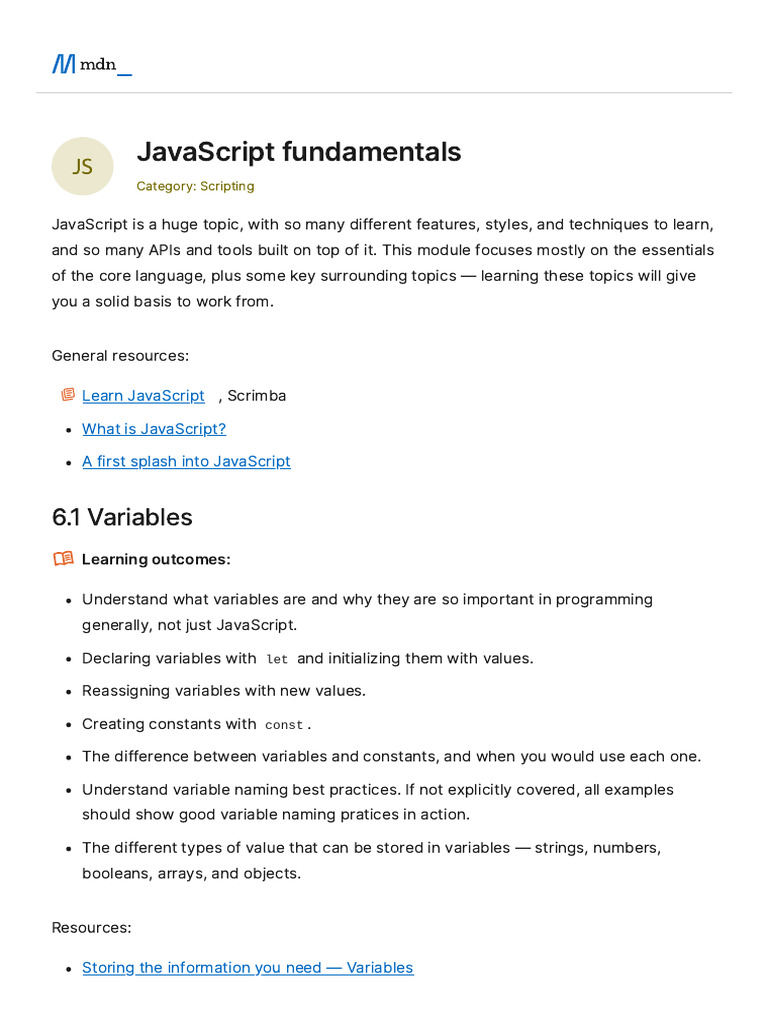Open Storing the information you need — Variables

[247, 967]
